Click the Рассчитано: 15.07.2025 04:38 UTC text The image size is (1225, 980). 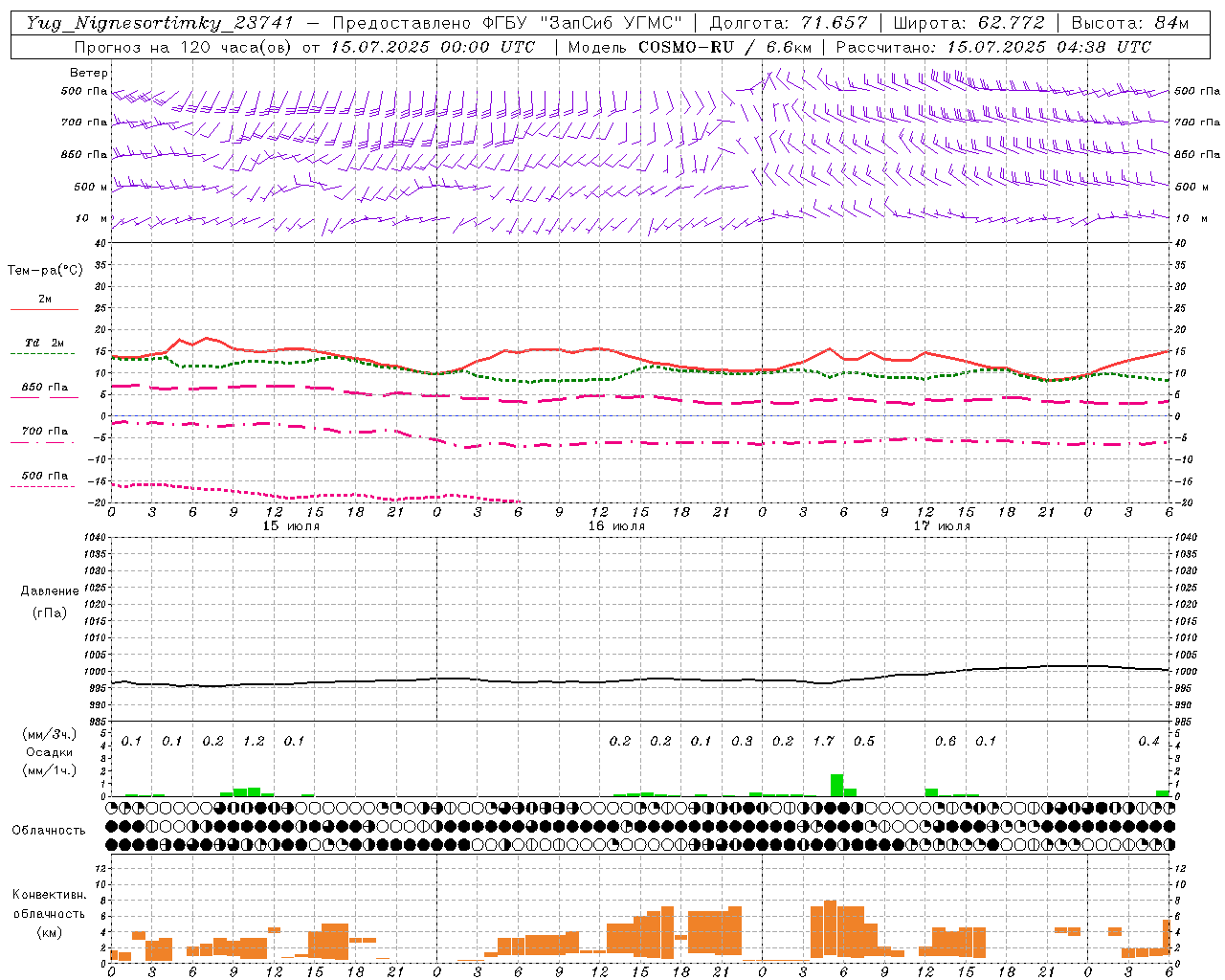(x=993, y=47)
